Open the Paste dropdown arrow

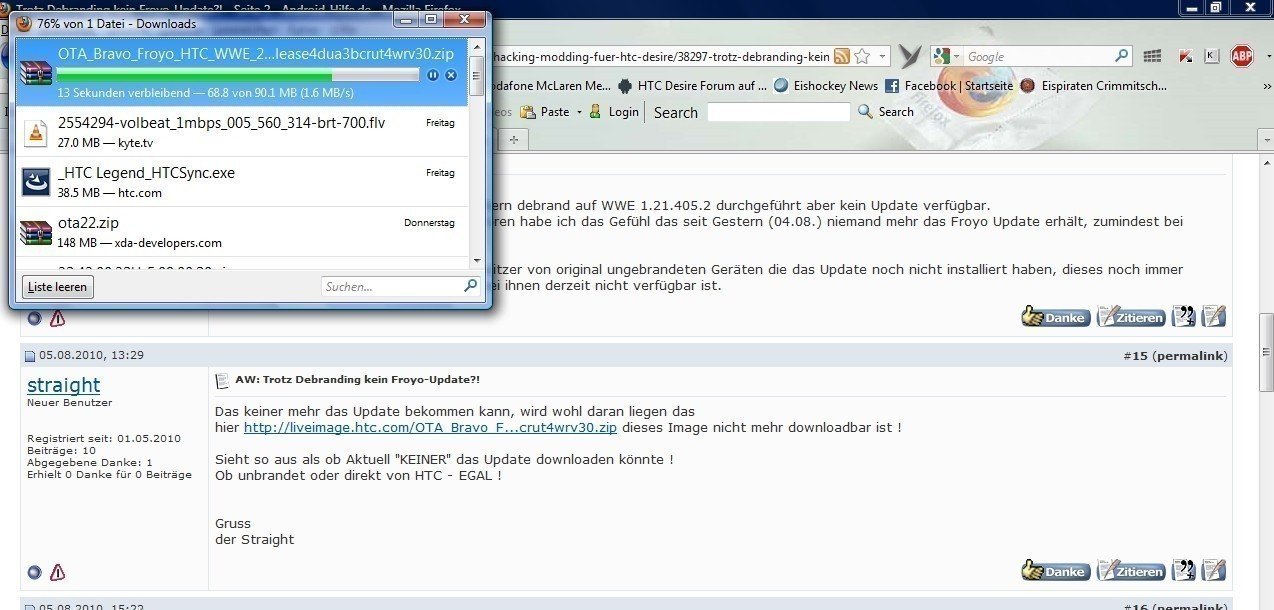click(579, 112)
